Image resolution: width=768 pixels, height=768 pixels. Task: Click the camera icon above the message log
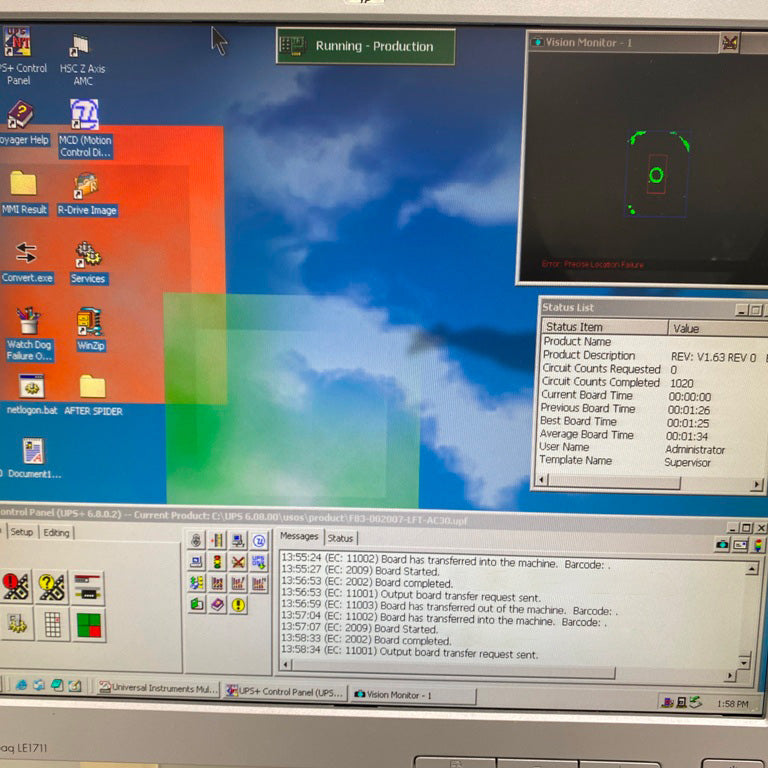point(722,544)
